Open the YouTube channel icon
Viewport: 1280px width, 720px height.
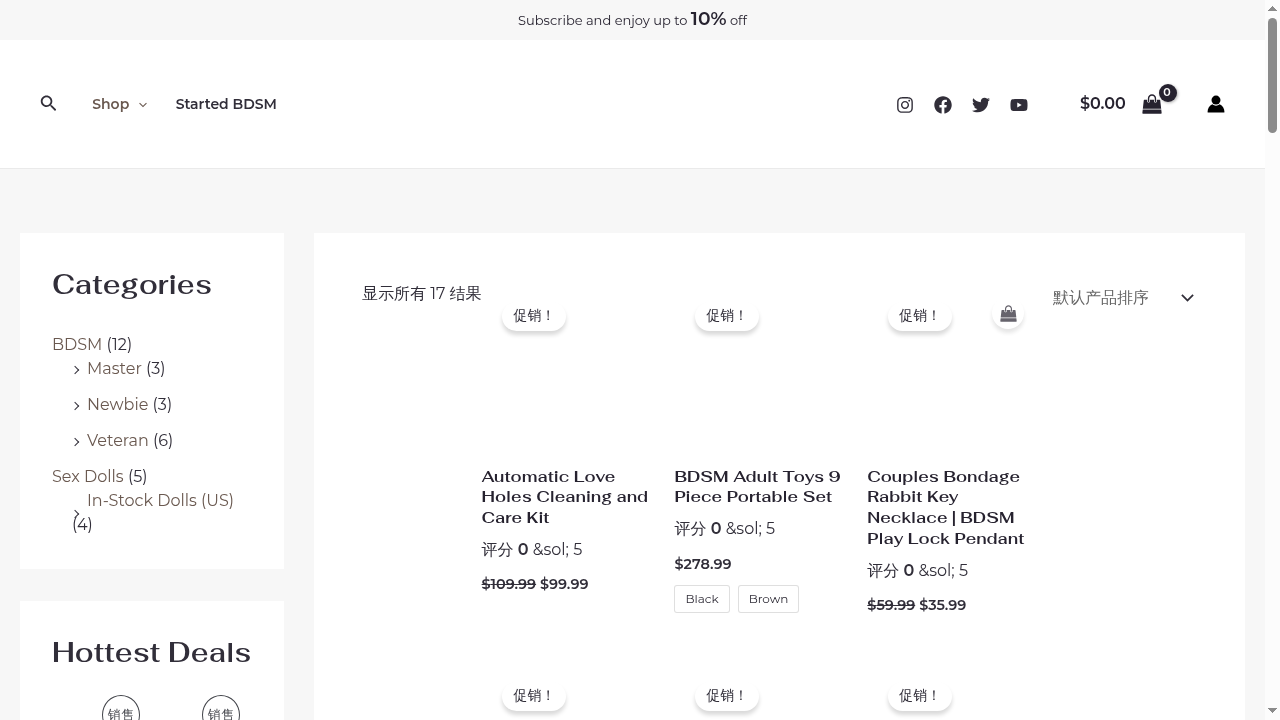(1019, 105)
